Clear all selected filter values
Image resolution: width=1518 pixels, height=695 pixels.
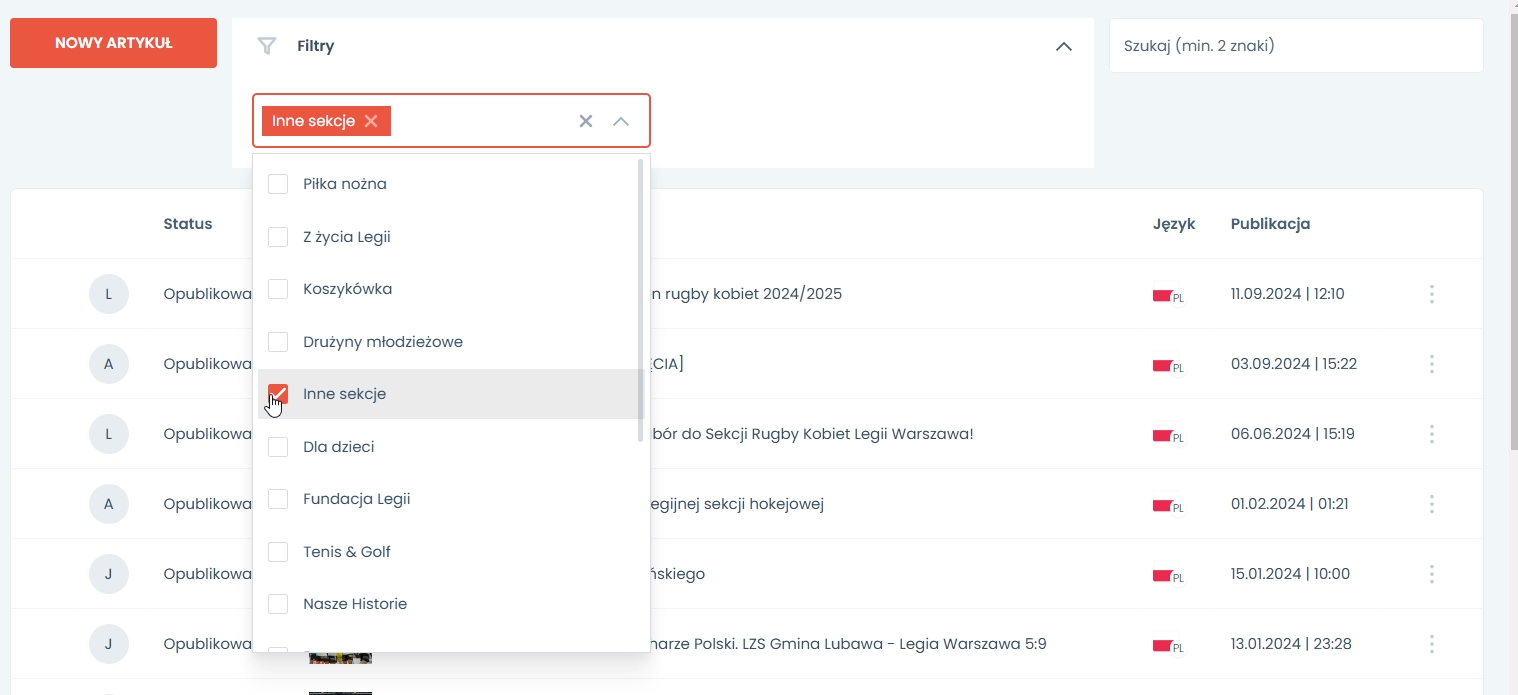(x=586, y=121)
